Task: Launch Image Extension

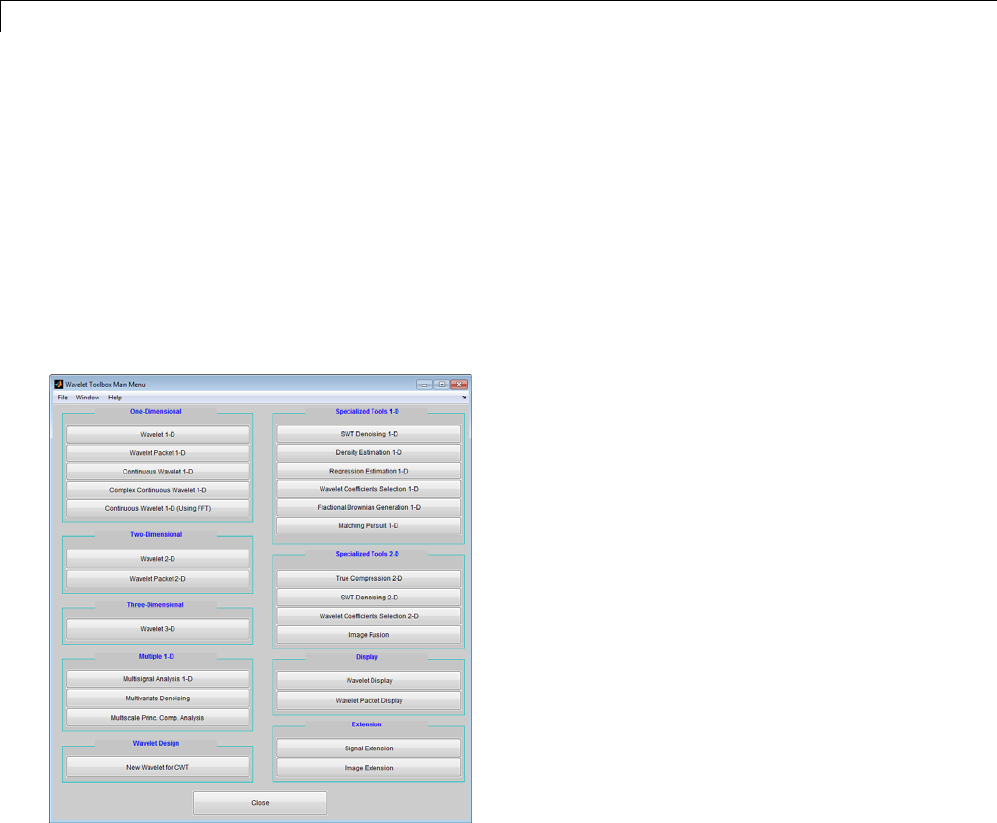Action: 369,768
